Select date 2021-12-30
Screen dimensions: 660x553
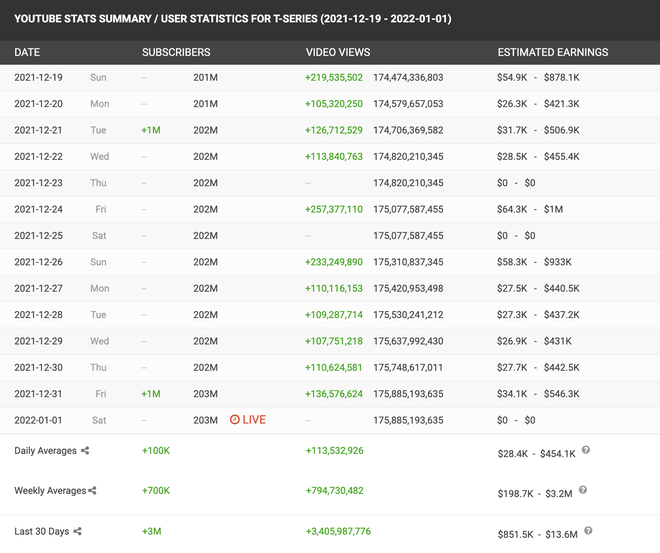tap(38, 368)
